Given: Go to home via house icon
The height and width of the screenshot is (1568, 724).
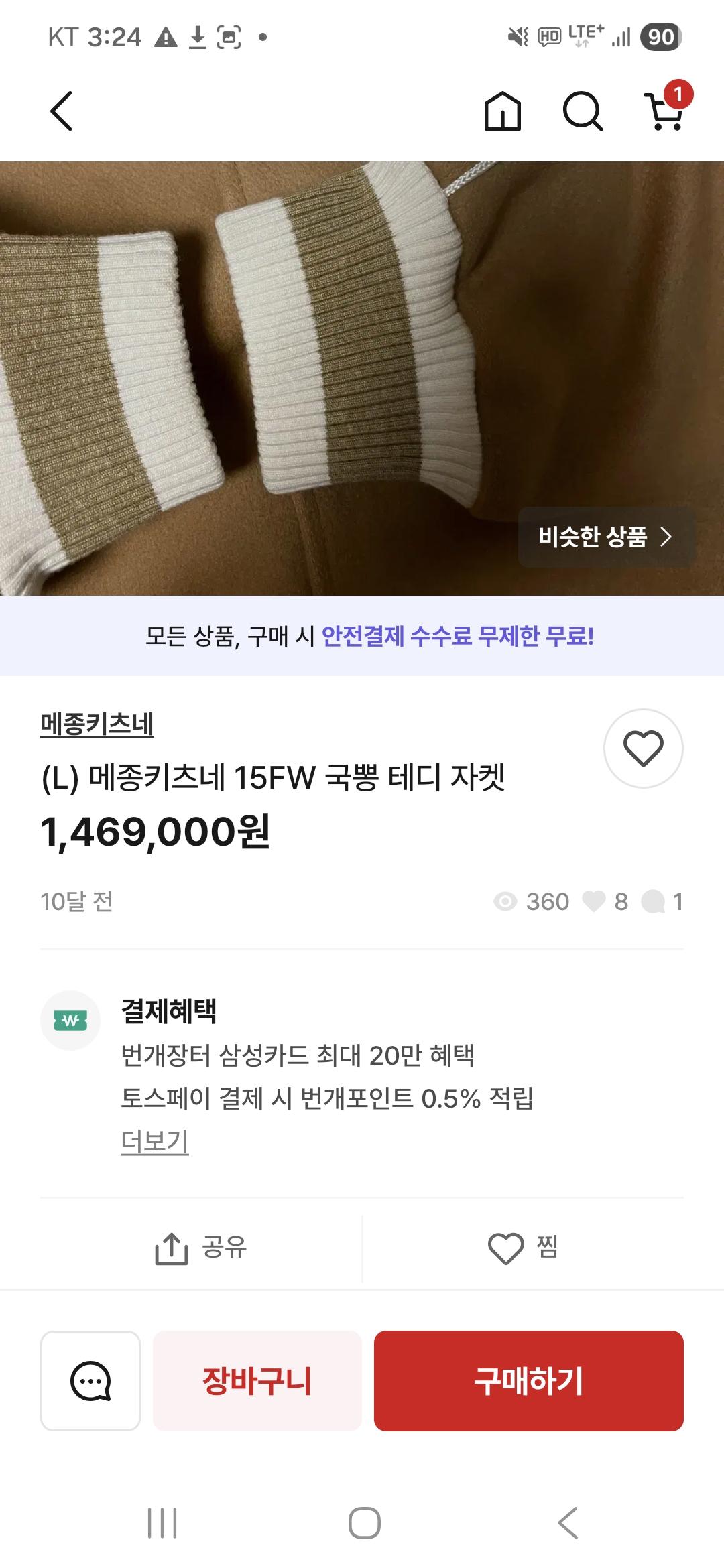Looking at the screenshot, I should coord(502,111).
